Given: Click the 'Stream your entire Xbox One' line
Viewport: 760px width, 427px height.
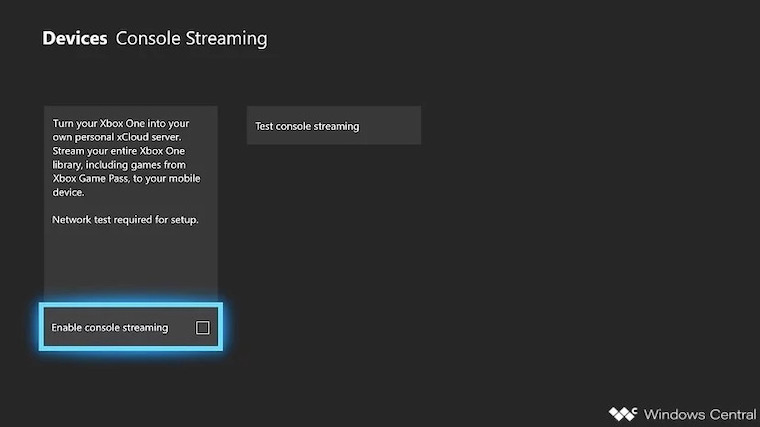Looking at the screenshot, I should pos(120,149).
